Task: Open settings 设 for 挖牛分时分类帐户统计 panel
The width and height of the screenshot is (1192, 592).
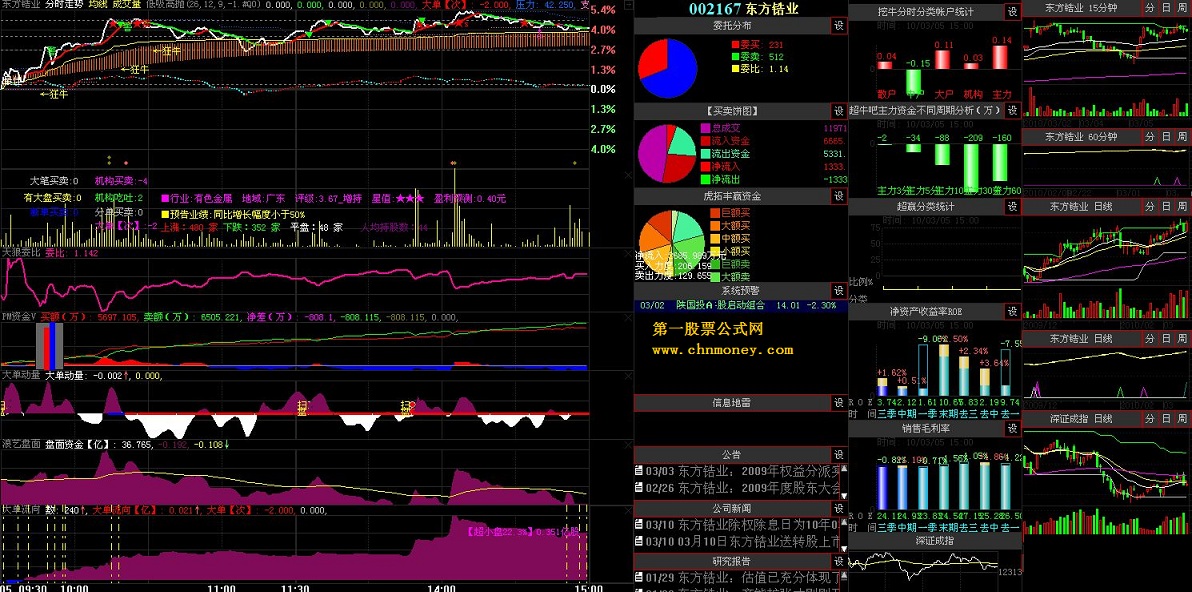Action: pos(1013,11)
